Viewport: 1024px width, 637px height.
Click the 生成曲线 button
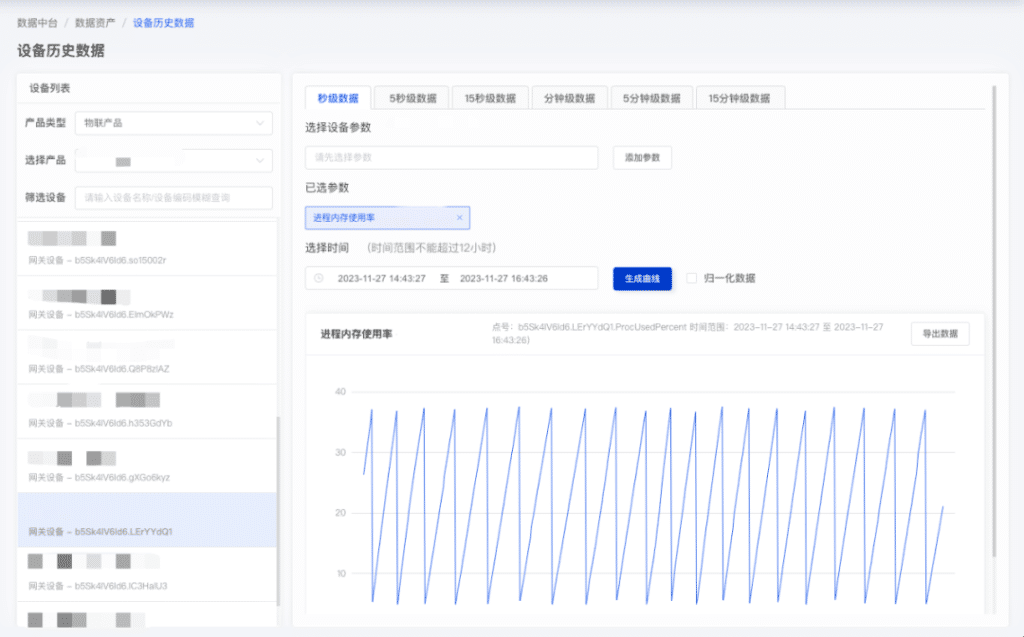(x=642, y=279)
